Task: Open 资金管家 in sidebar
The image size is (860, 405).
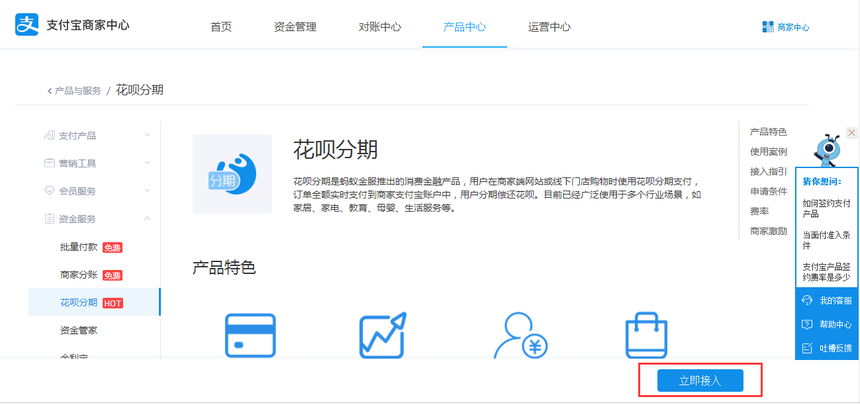Action: pyautogui.click(x=78, y=330)
